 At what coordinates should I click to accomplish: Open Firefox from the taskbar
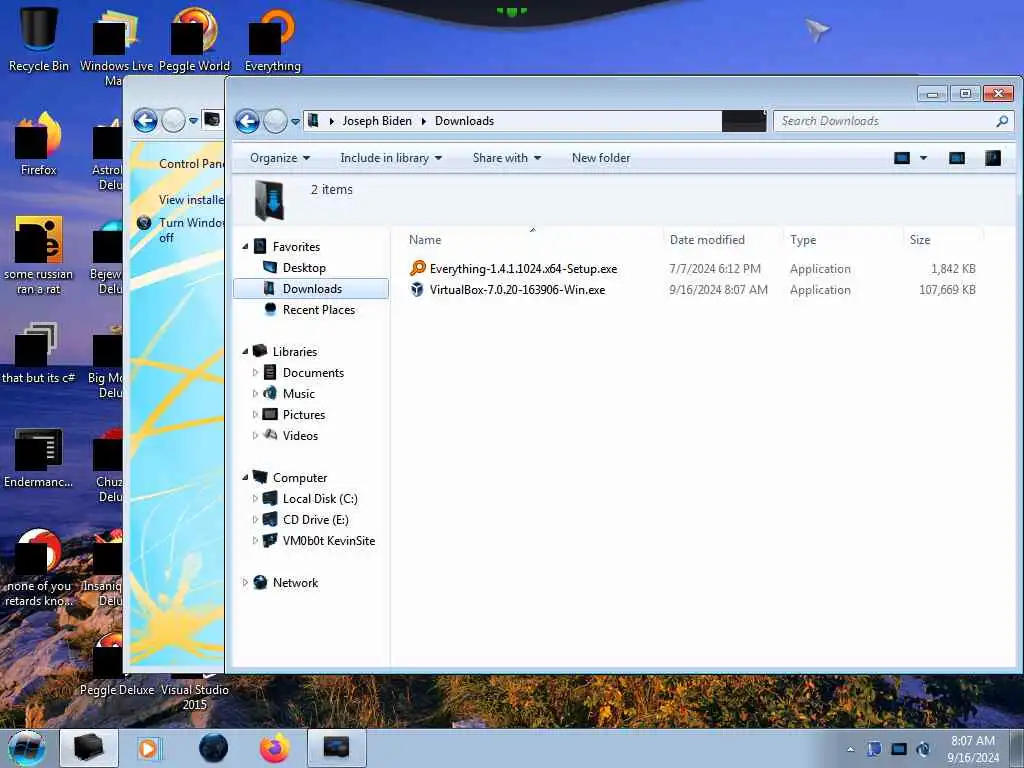274,748
